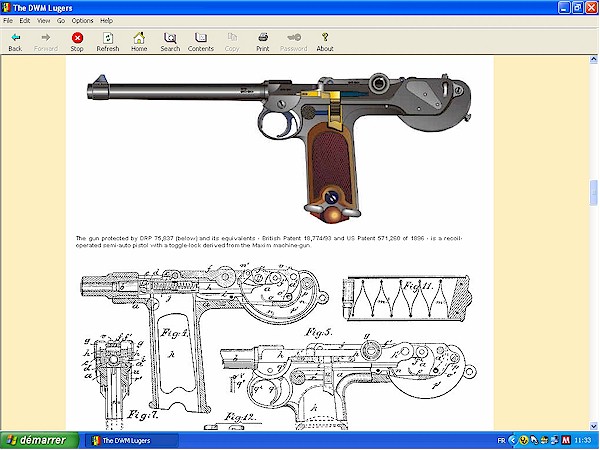Screen dimensions: 600x450
Task: Stop loading with the red Stop icon
Action: coord(77,38)
